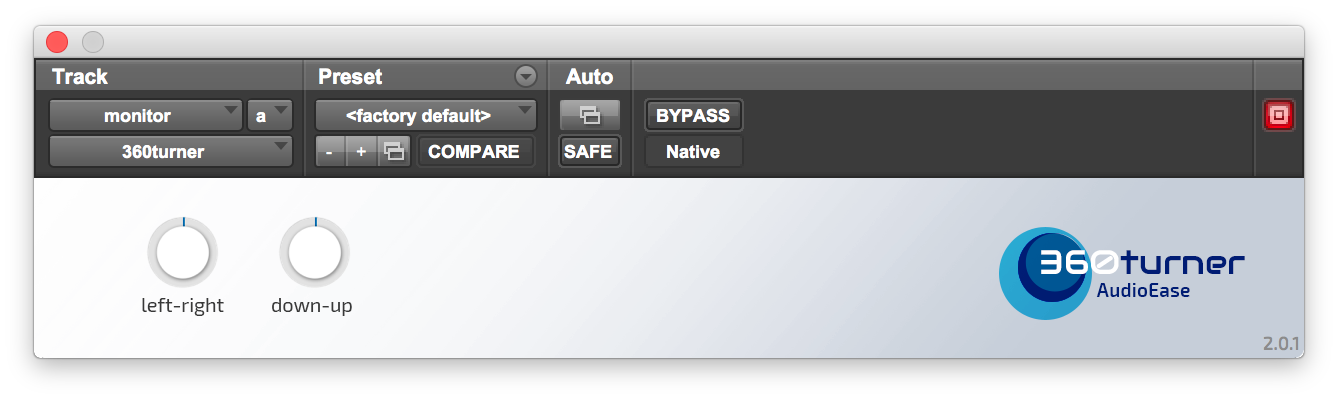Screen dimensions: 1338x400
Task: Open the <factory default> preset dropdown
Action: tap(426, 115)
